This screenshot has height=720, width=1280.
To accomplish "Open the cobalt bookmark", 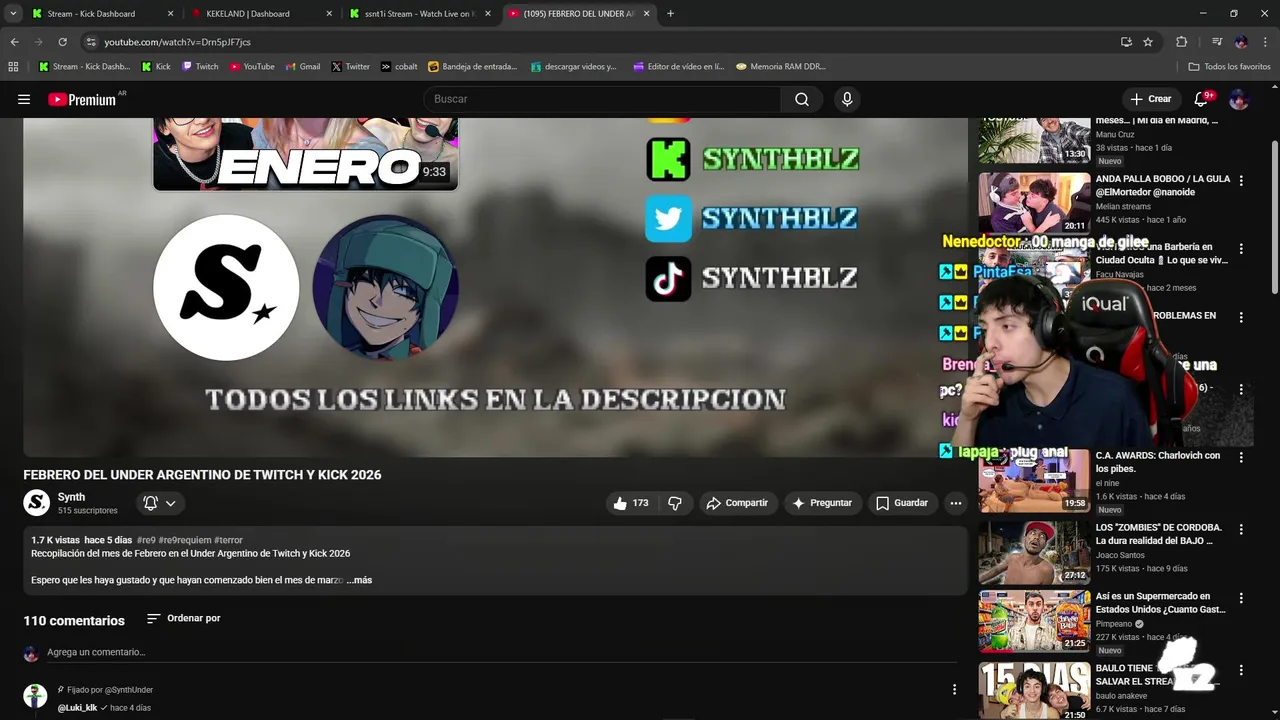I will (x=399, y=67).
